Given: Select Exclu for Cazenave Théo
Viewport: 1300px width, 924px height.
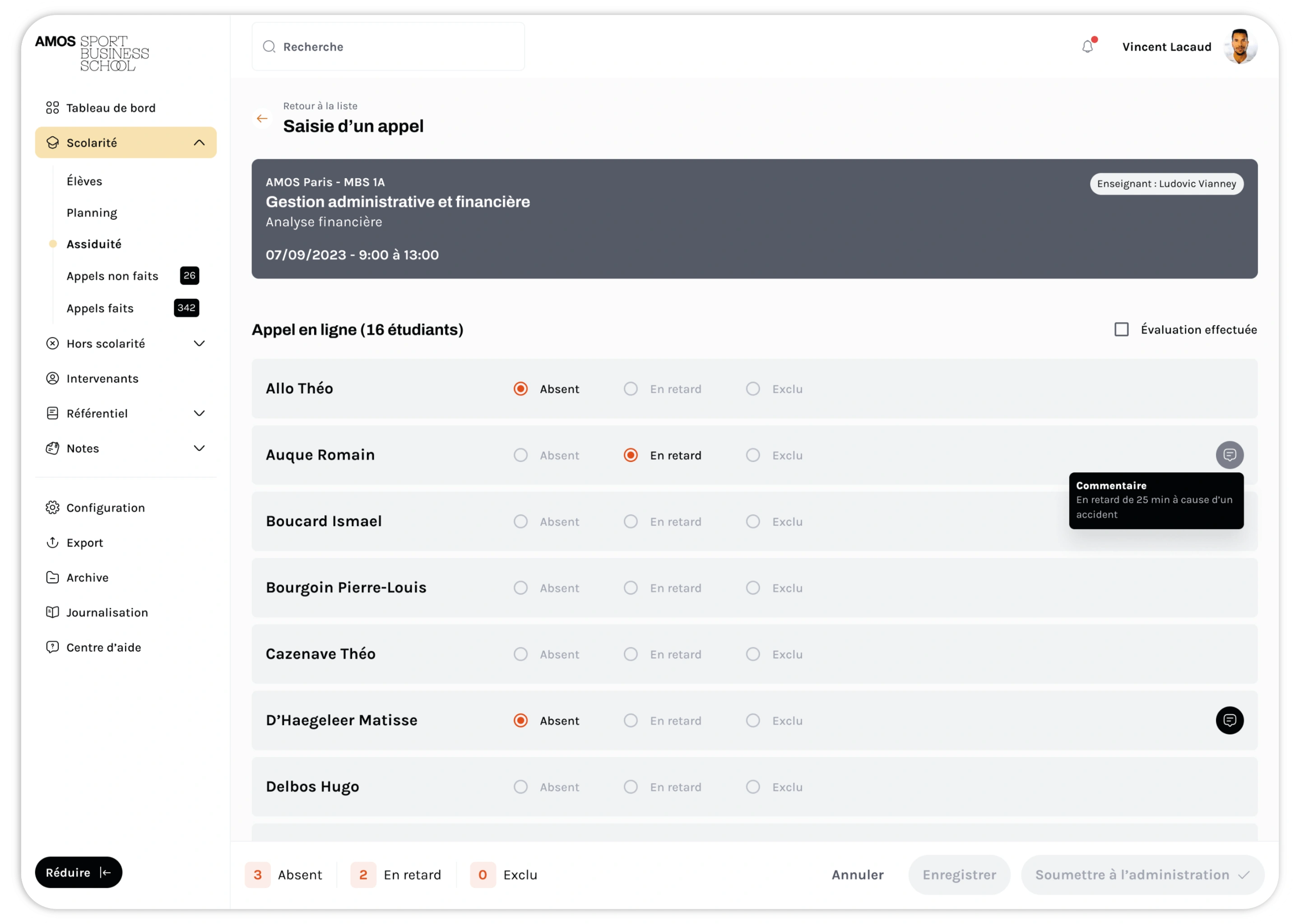Looking at the screenshot, I should click(x=752, y=654).
